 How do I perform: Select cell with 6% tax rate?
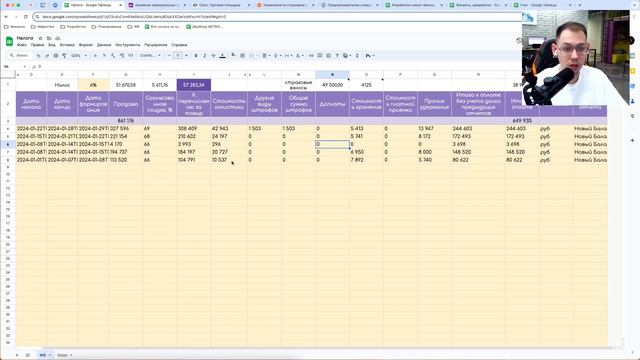click(x=93, y=85)
